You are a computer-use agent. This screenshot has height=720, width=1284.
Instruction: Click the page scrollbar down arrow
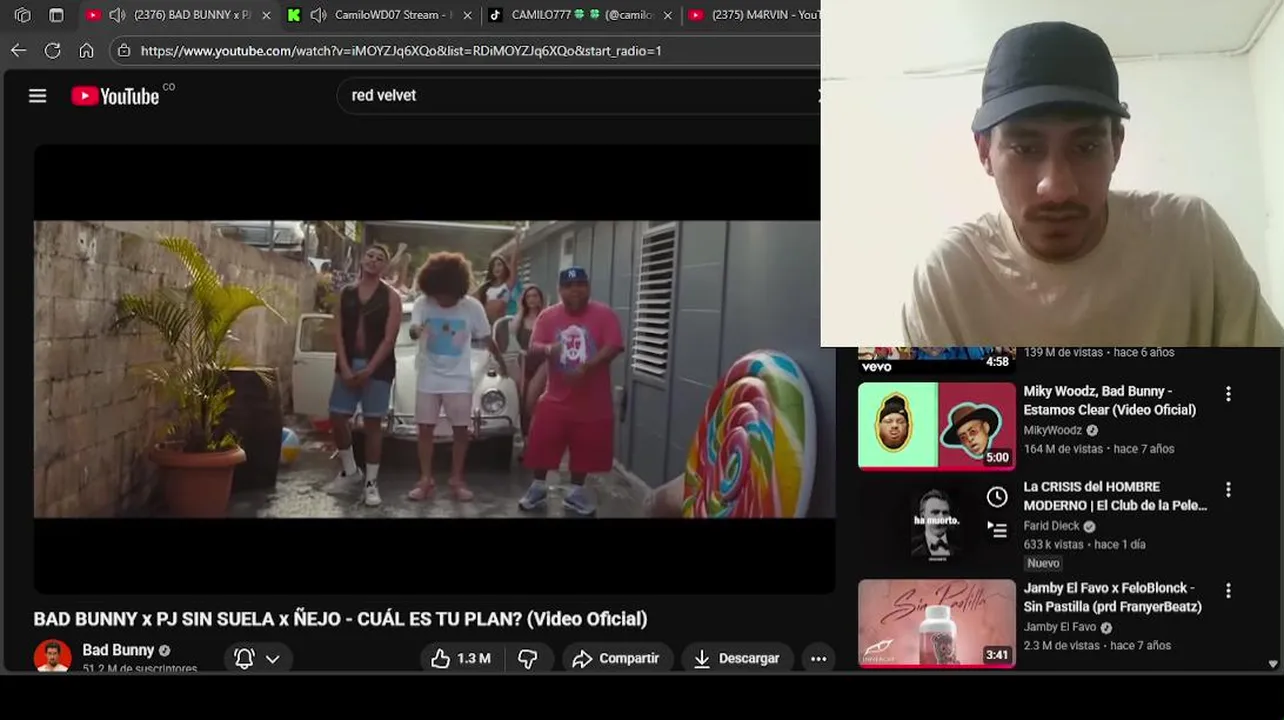(1272, 664)
